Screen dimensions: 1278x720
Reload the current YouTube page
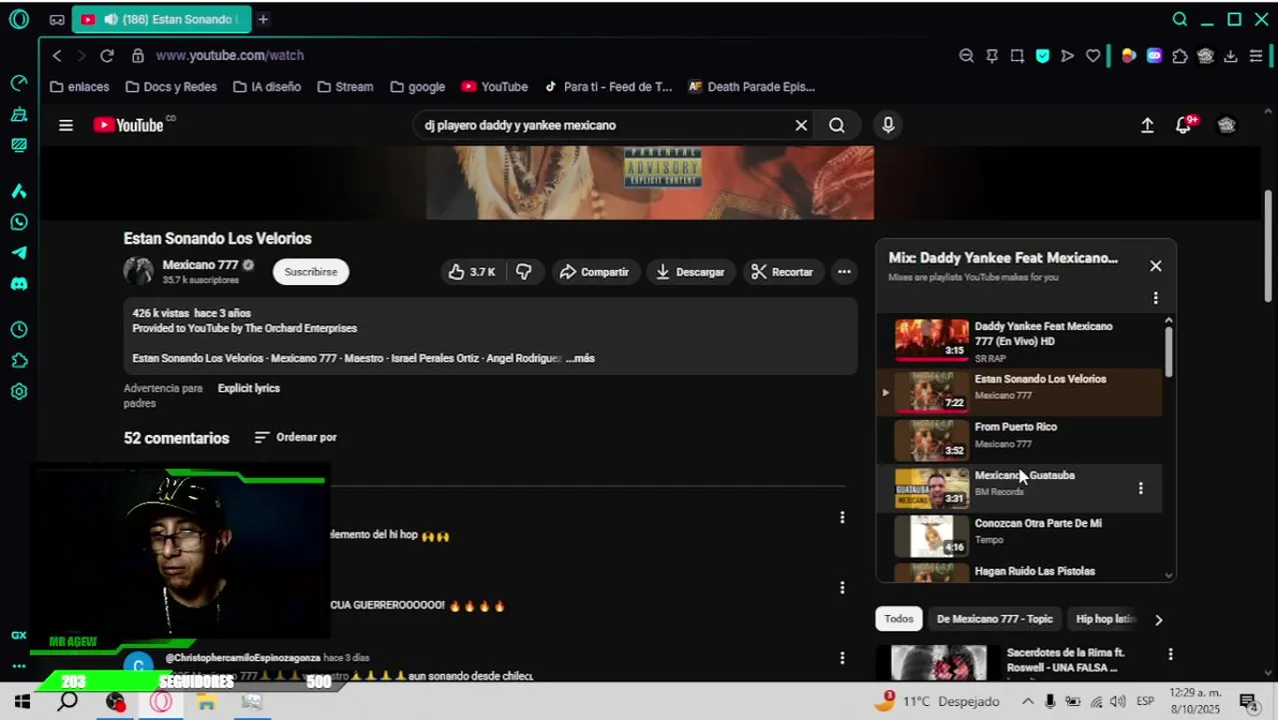[107, 56]
